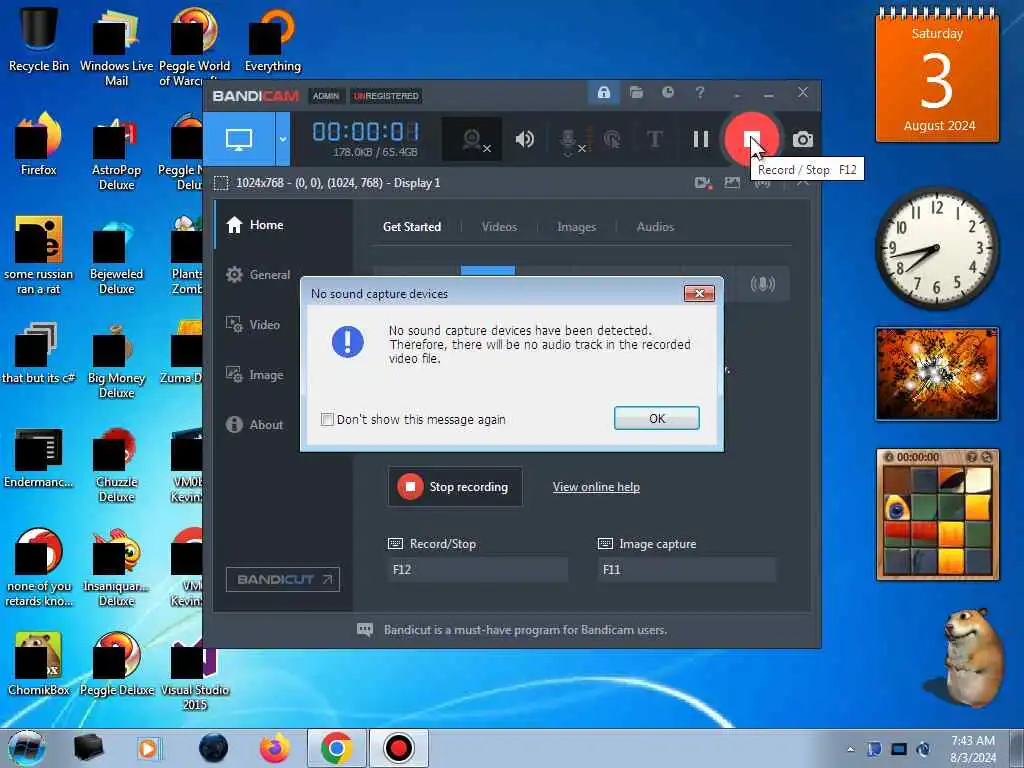Open Image settings in the sidebar
The width and height of the screenshot is (1024, 768).
click(255, 375)
